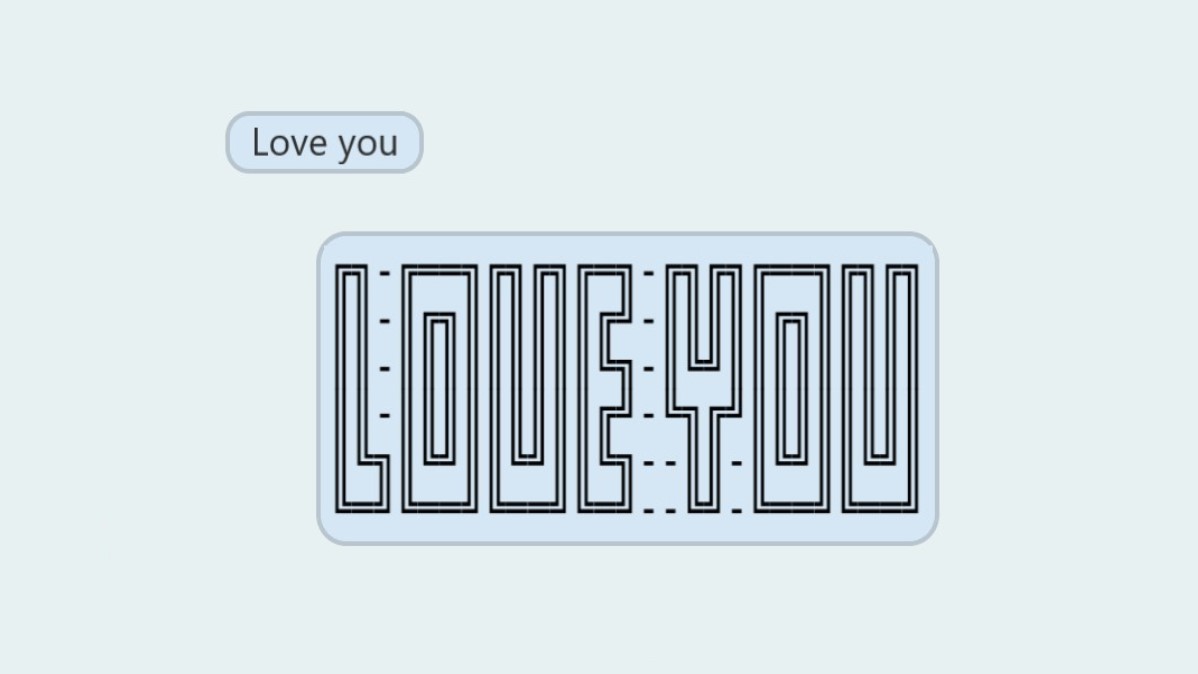This screenshot has width=1198, height=674.
Task: Click the giant letter L in the art
Action: pyautogui.click(x=362, y=388)
